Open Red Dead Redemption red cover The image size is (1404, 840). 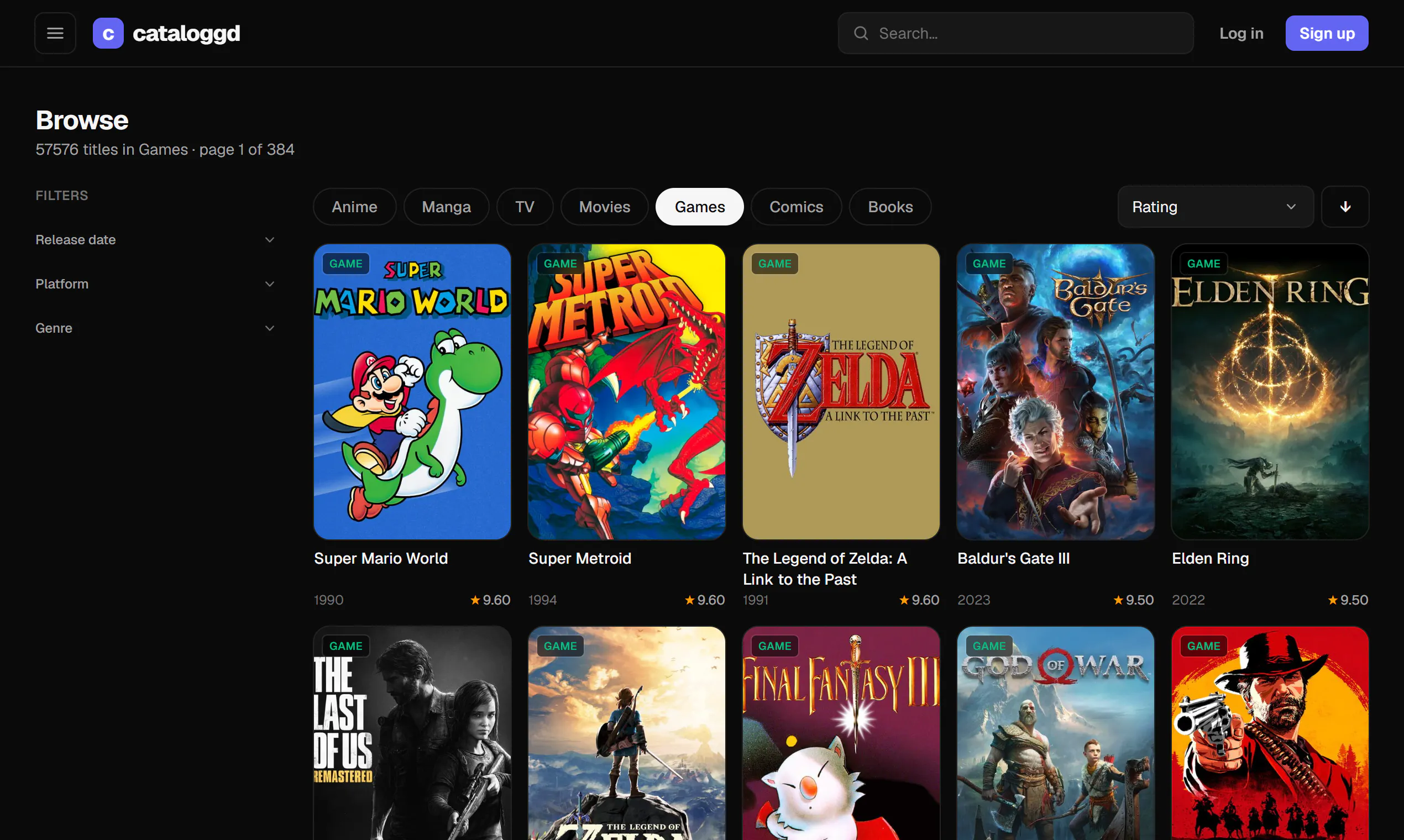1270,733
